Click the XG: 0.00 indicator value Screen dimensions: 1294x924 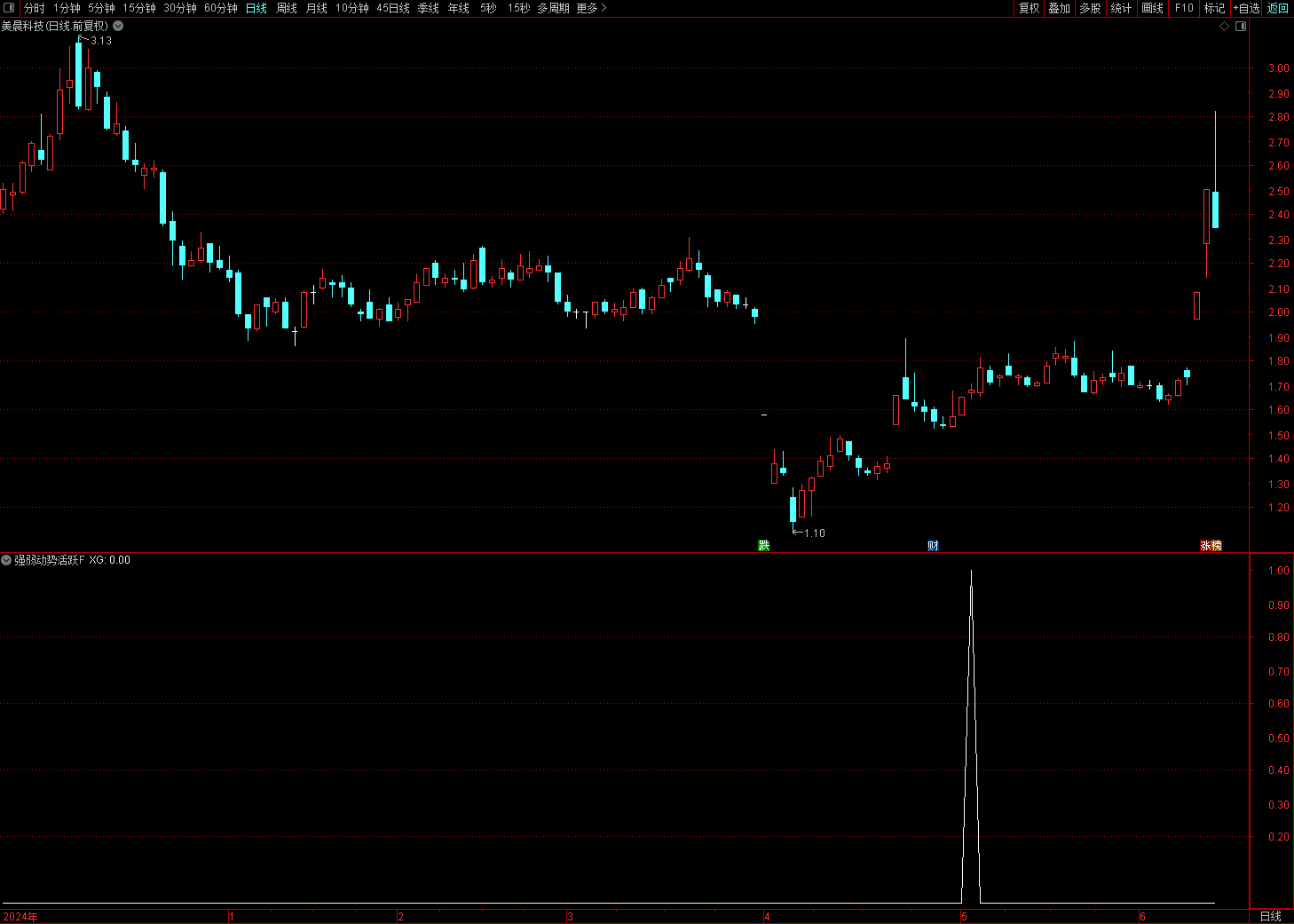point(110,560)
